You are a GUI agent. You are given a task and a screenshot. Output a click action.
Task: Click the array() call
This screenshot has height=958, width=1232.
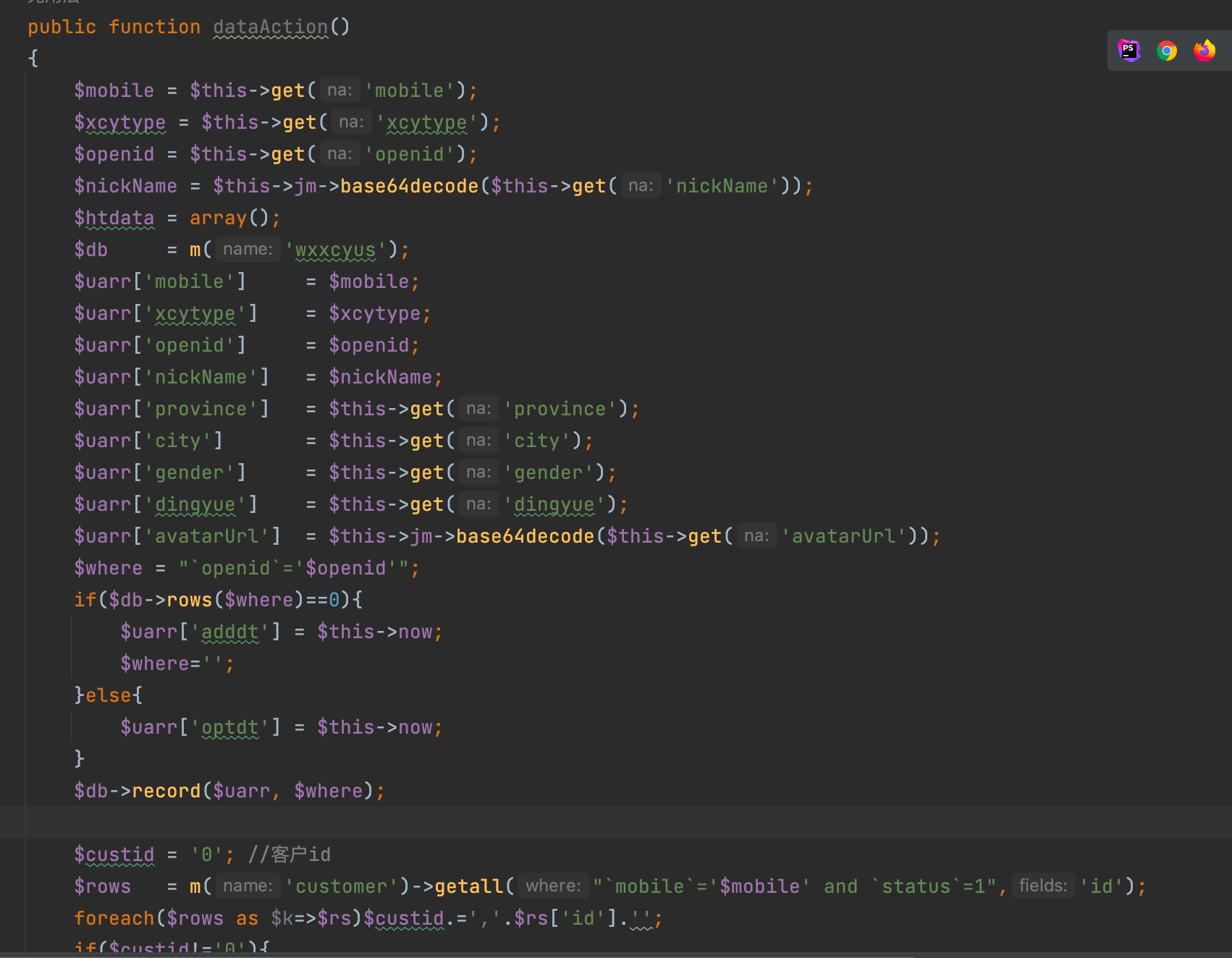[x=229, y=218]
